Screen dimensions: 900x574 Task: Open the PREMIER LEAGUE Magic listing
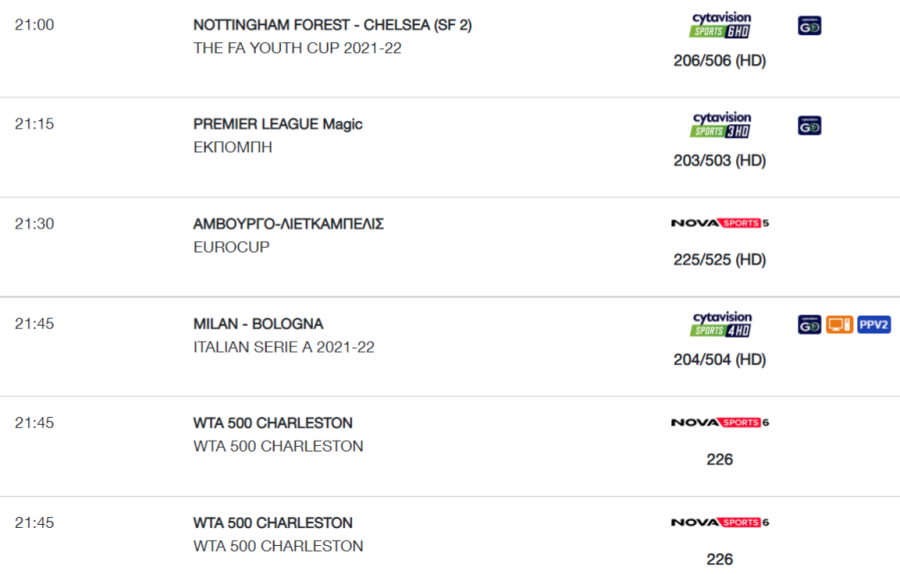278,124
